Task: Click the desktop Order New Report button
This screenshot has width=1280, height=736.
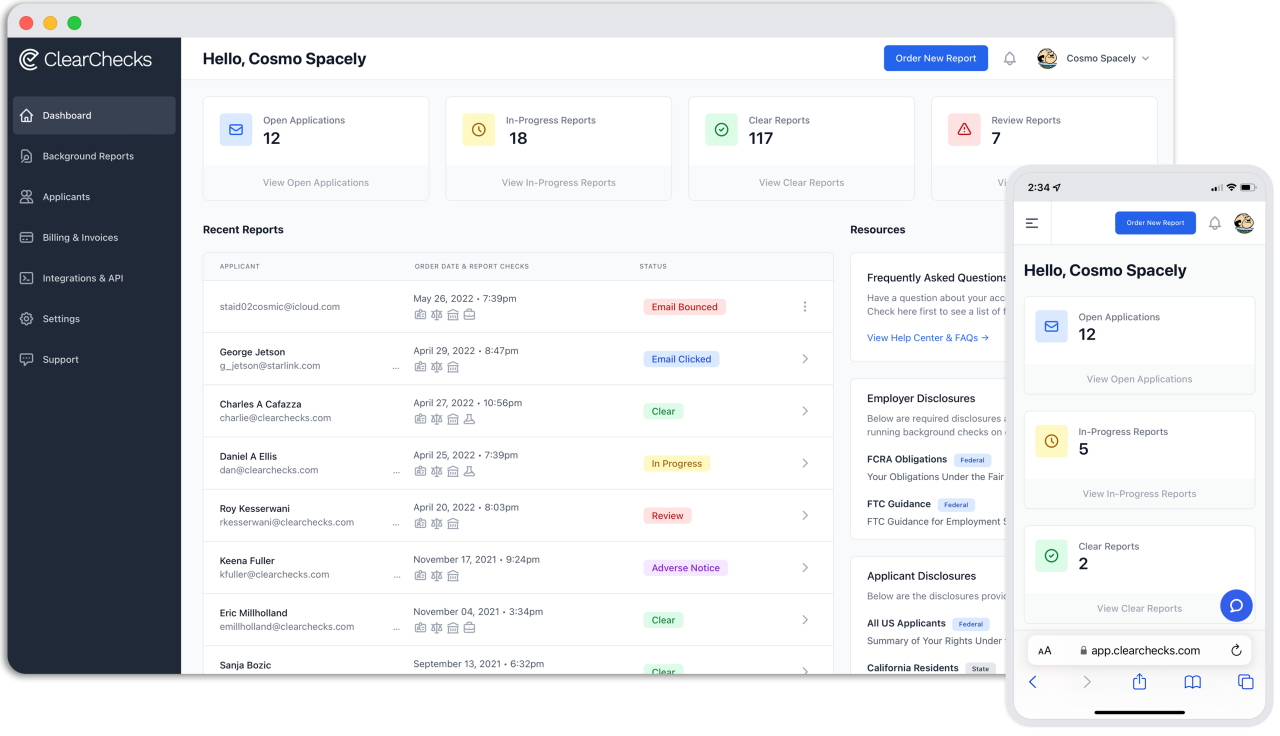Action: [935, 59]
